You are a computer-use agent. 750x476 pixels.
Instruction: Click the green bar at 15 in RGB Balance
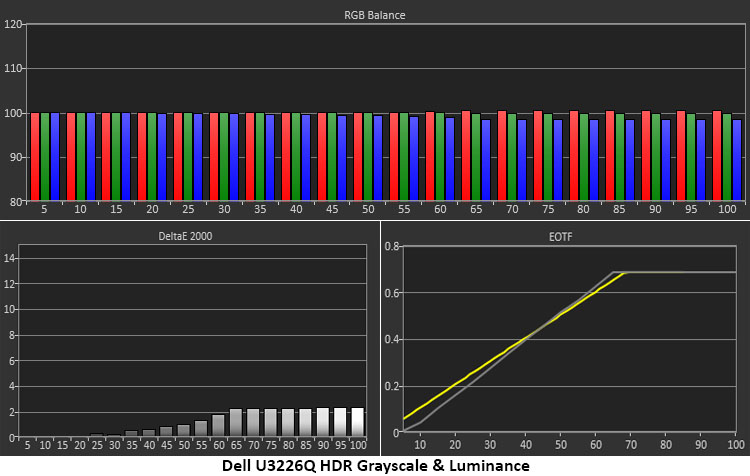point(116,156)
